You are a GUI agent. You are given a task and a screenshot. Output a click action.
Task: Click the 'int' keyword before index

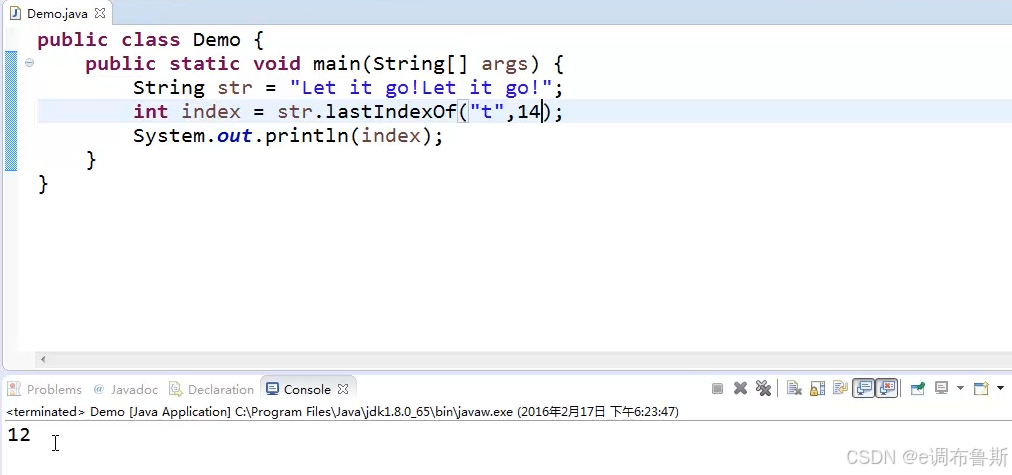[x=150, y=112]
